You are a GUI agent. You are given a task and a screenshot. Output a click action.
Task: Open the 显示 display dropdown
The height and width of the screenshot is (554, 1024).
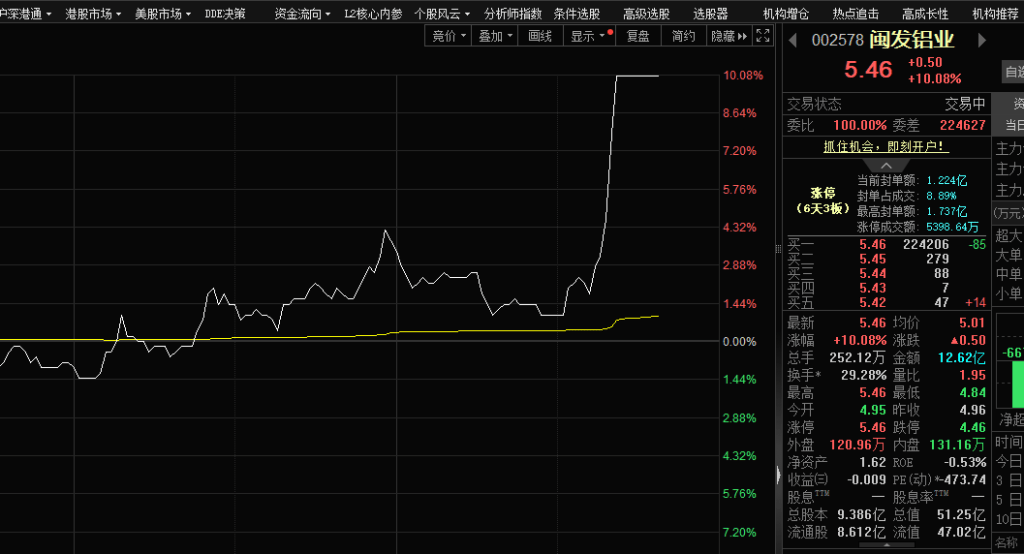(x=588, y=36)
